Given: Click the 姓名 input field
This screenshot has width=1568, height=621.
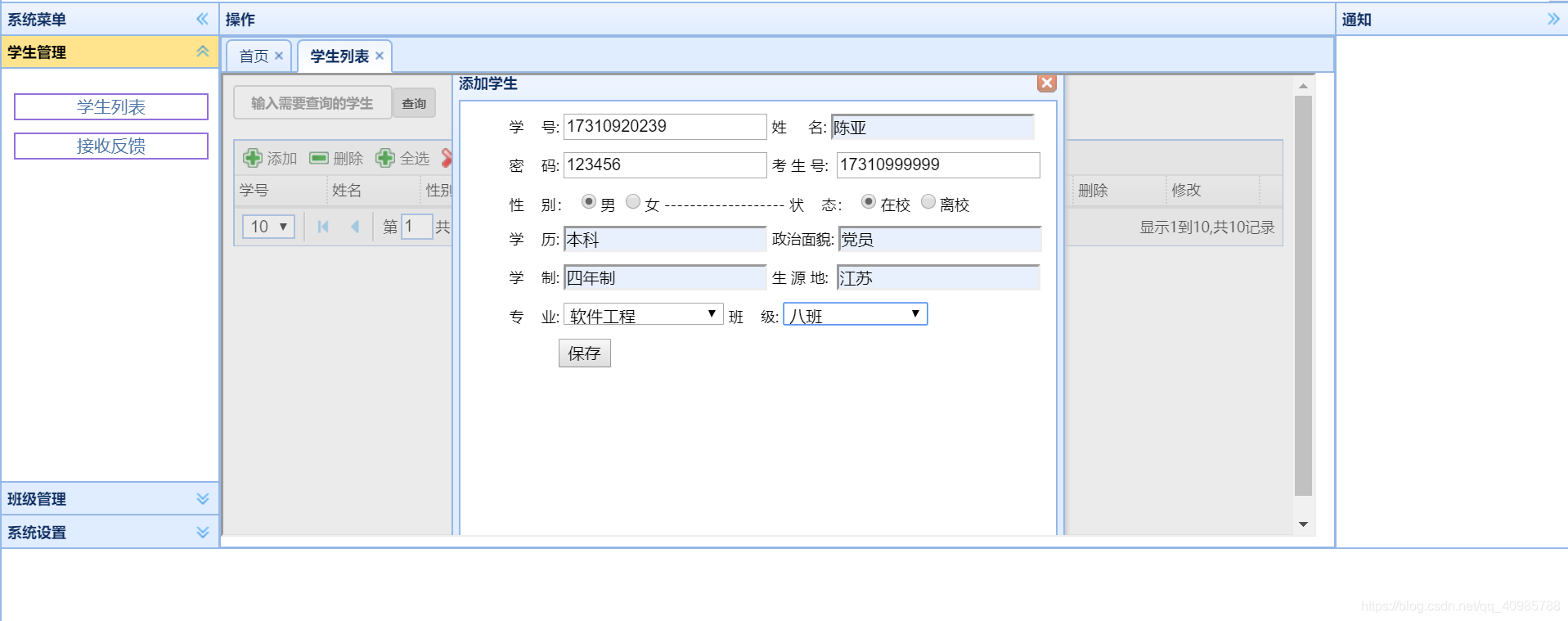Looking at the screenshot, I should [x=932, y=127].
